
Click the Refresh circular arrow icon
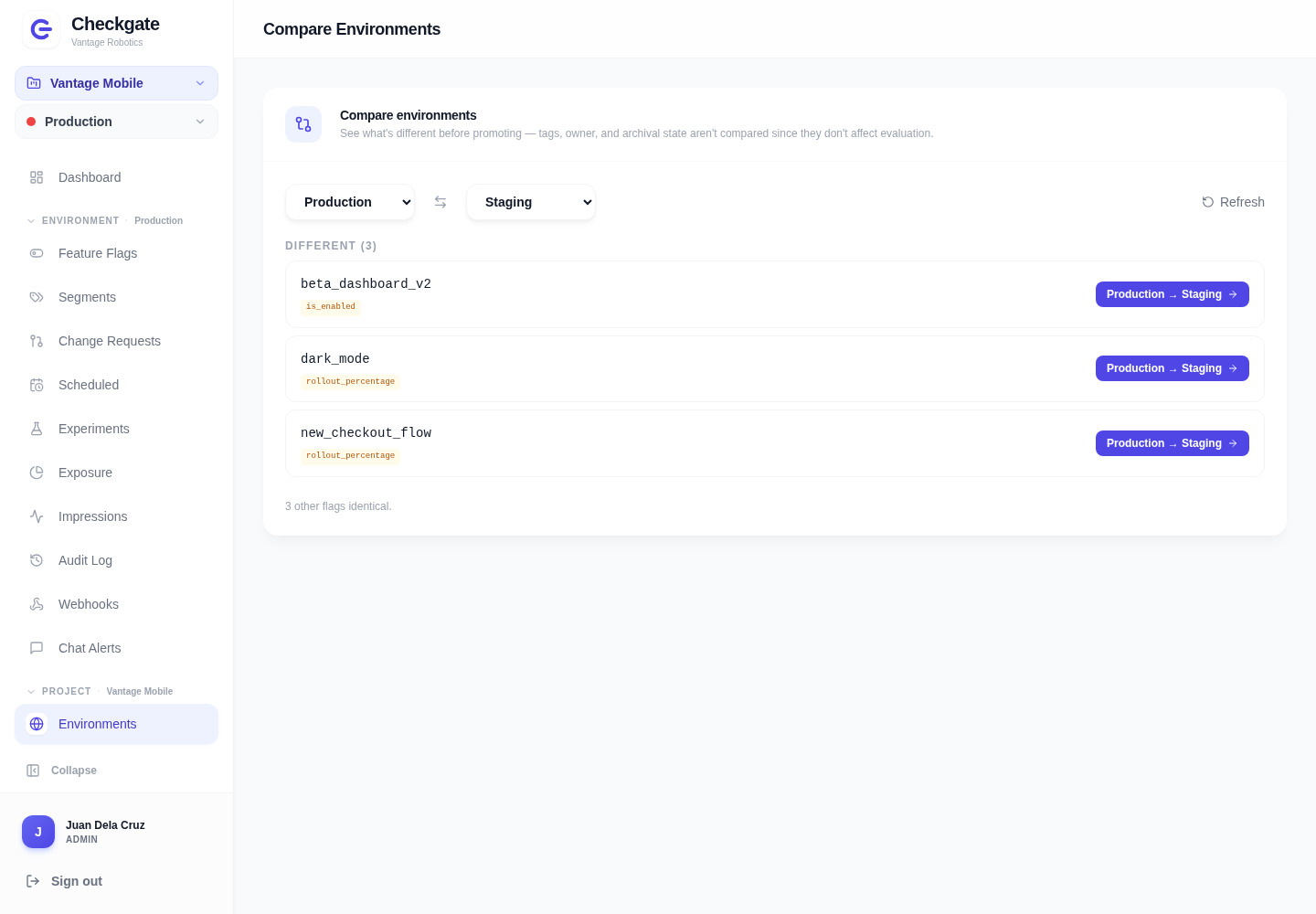1208,202
